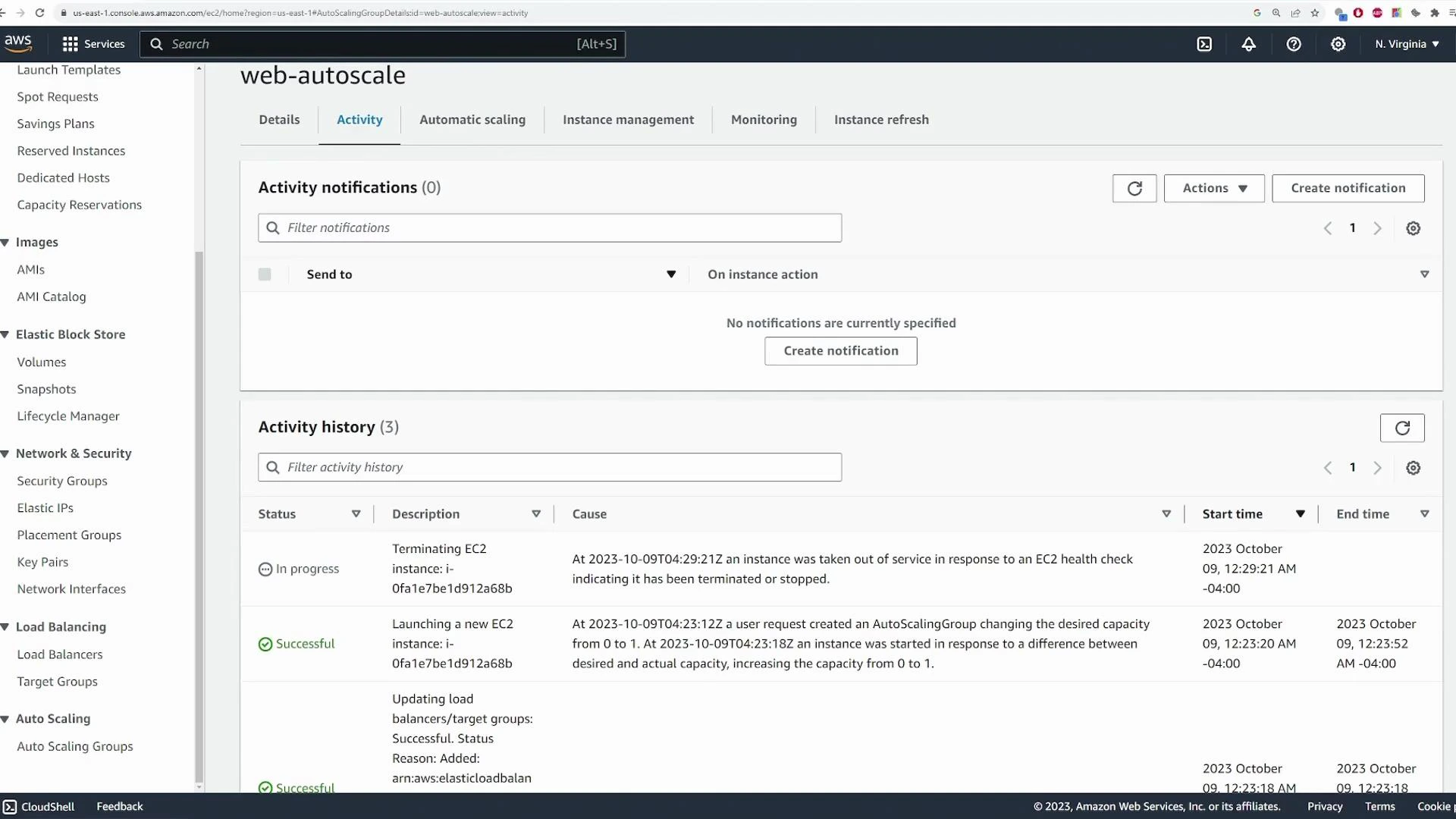This screenshot has height=819, width=1456.
Task: Open the Actions dropdown
Action: [x=1213, y=188]
